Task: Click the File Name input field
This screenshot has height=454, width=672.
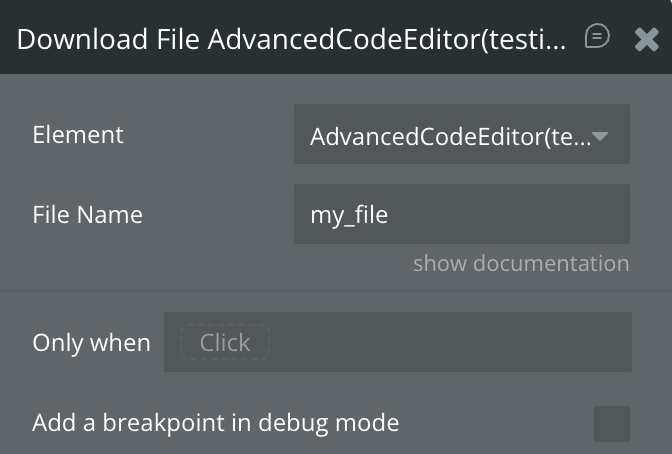Action: [461, 214]
